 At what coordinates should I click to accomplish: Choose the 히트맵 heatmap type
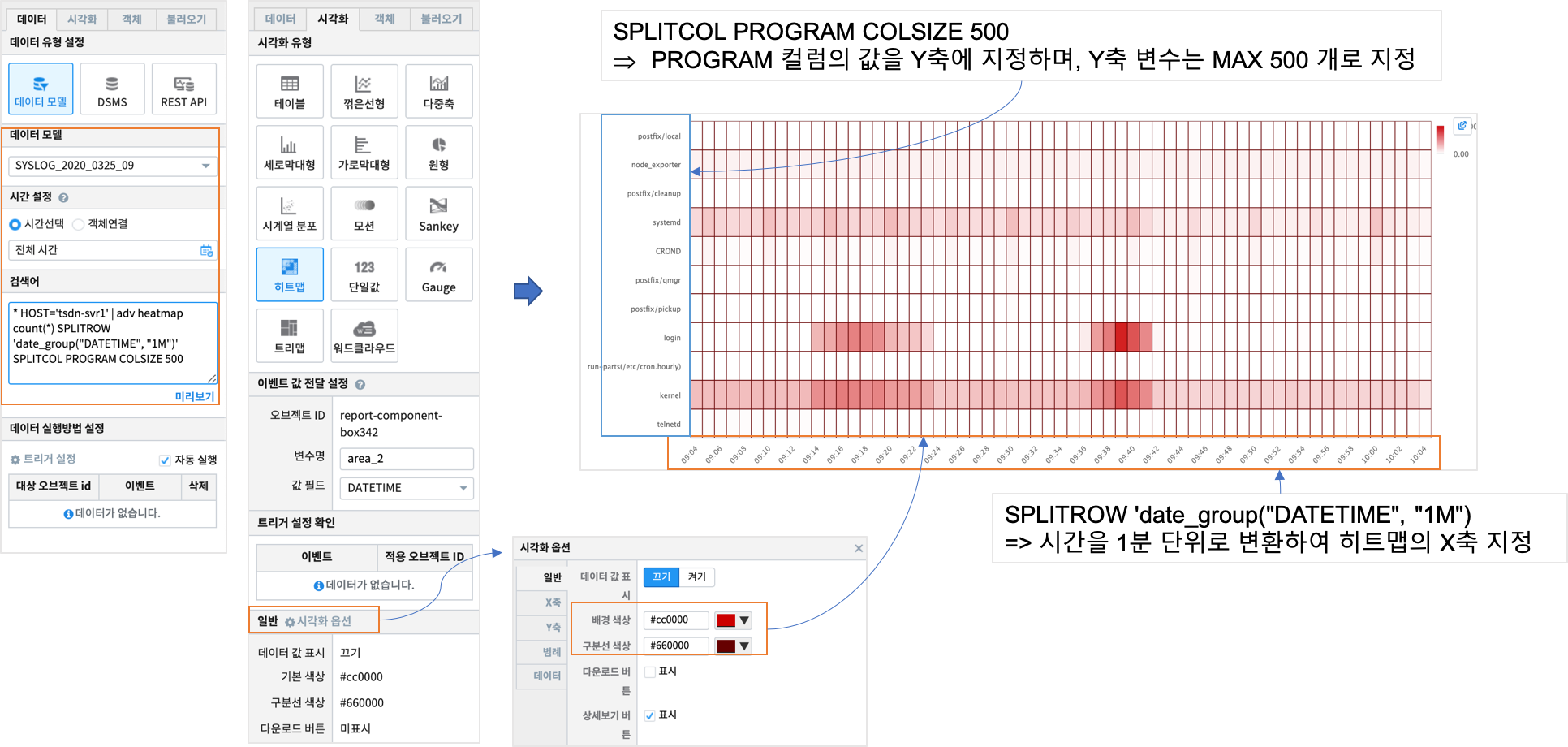coord(290,274)
